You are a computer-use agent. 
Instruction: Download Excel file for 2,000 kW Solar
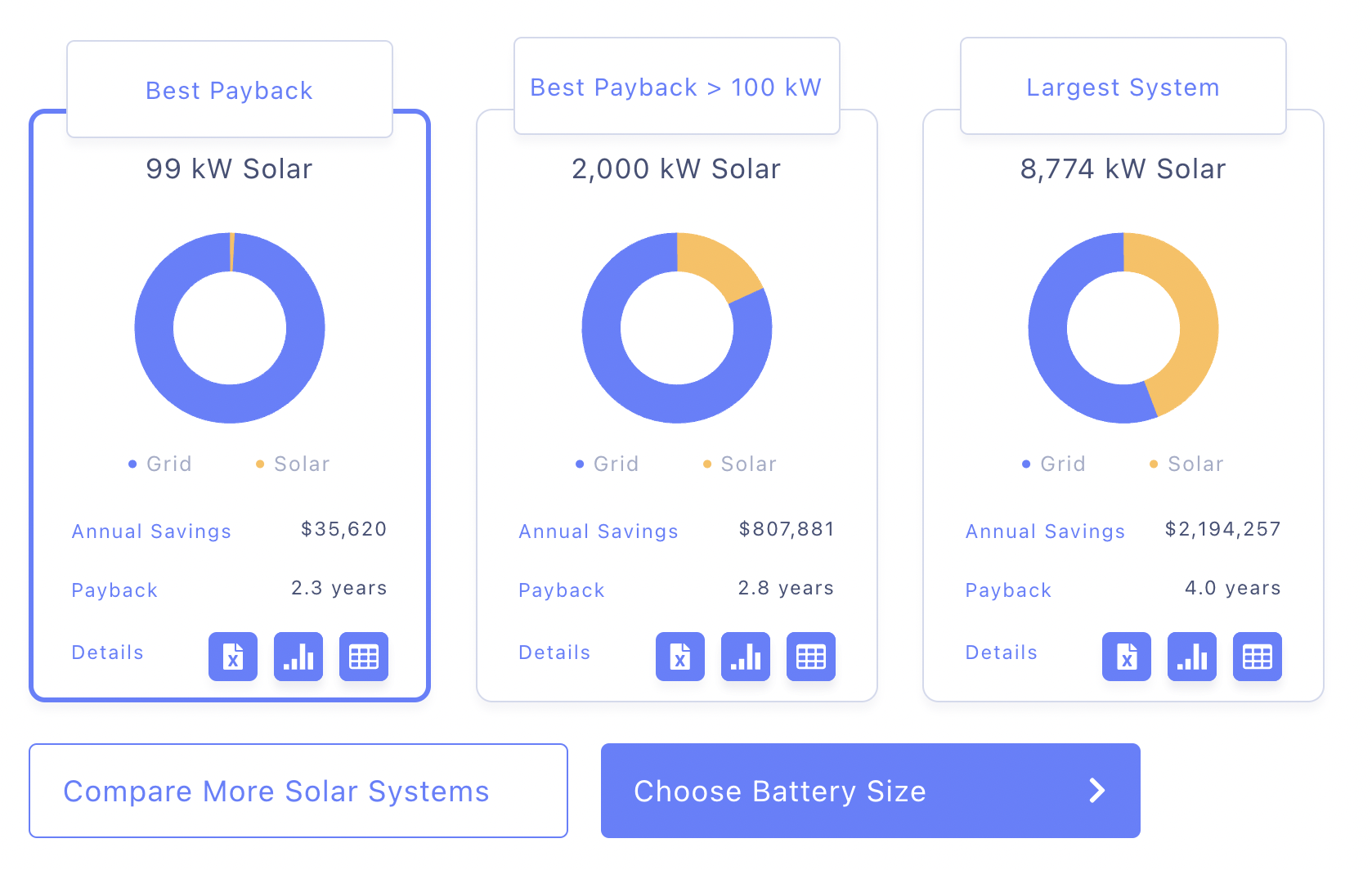point(680,657)
